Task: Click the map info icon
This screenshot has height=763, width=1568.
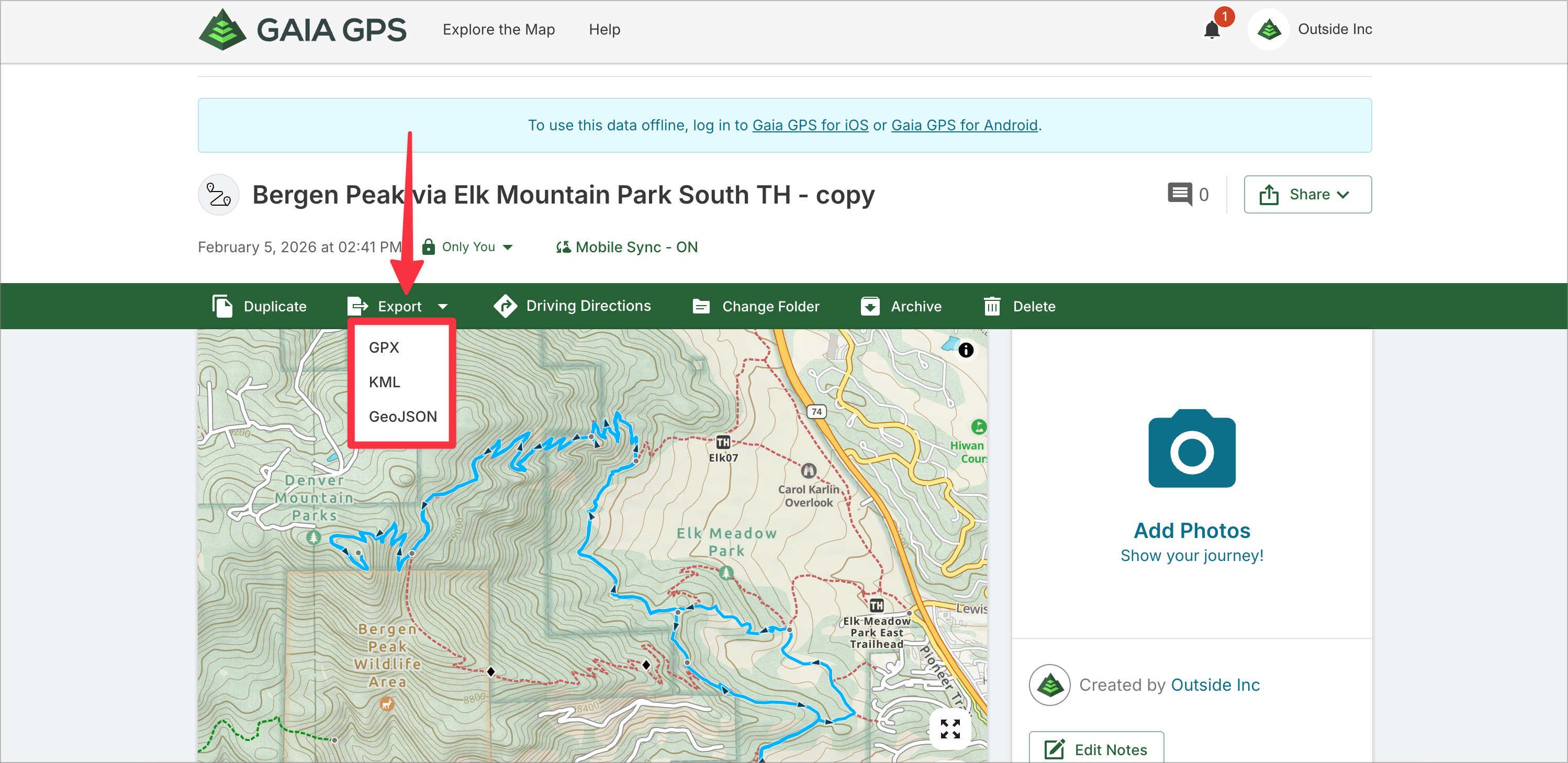Action: 966,350
